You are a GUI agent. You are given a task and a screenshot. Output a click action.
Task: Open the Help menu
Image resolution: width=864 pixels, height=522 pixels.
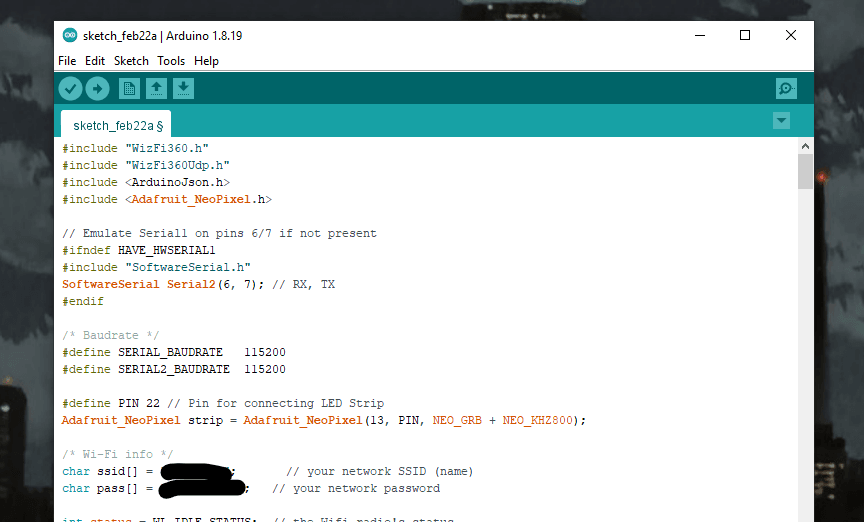[x=206, y=61]
